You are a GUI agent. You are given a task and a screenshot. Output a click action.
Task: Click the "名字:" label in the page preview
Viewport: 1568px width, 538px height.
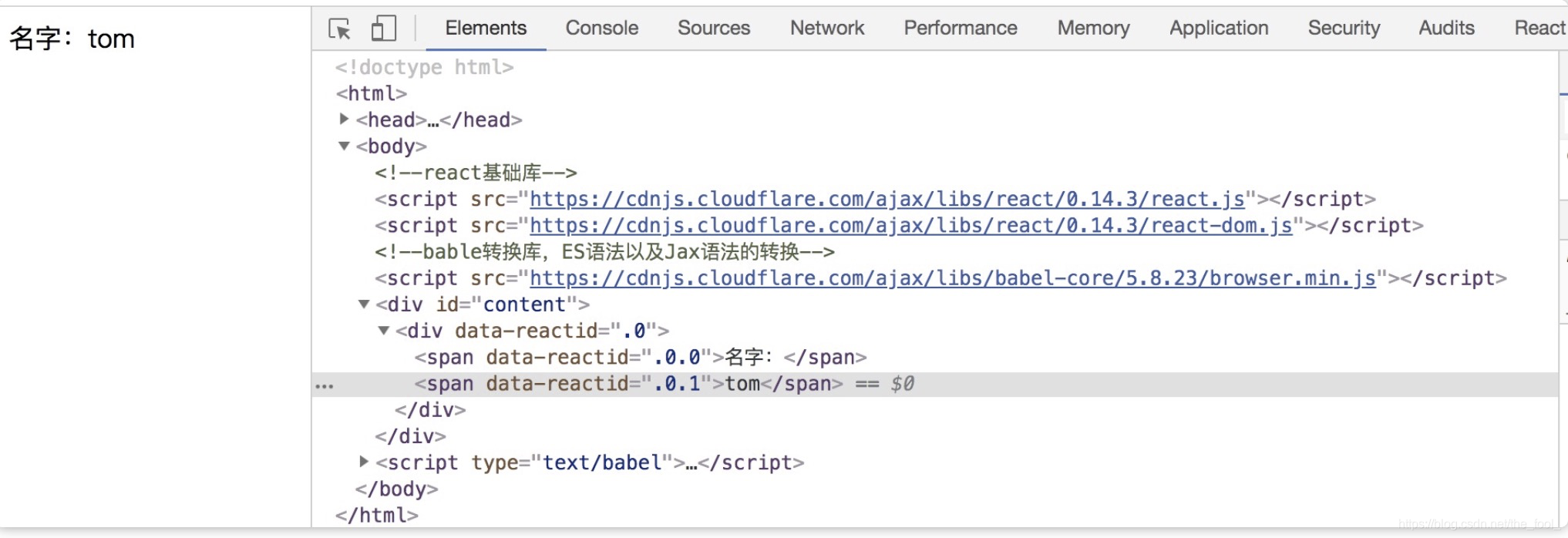41,39
